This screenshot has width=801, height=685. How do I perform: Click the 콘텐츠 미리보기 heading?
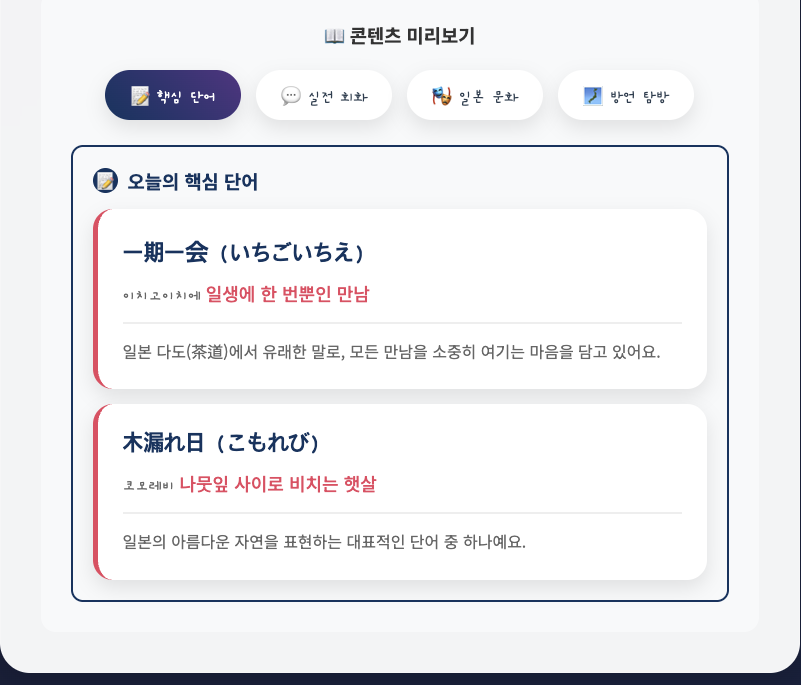[x=400, y=36]
